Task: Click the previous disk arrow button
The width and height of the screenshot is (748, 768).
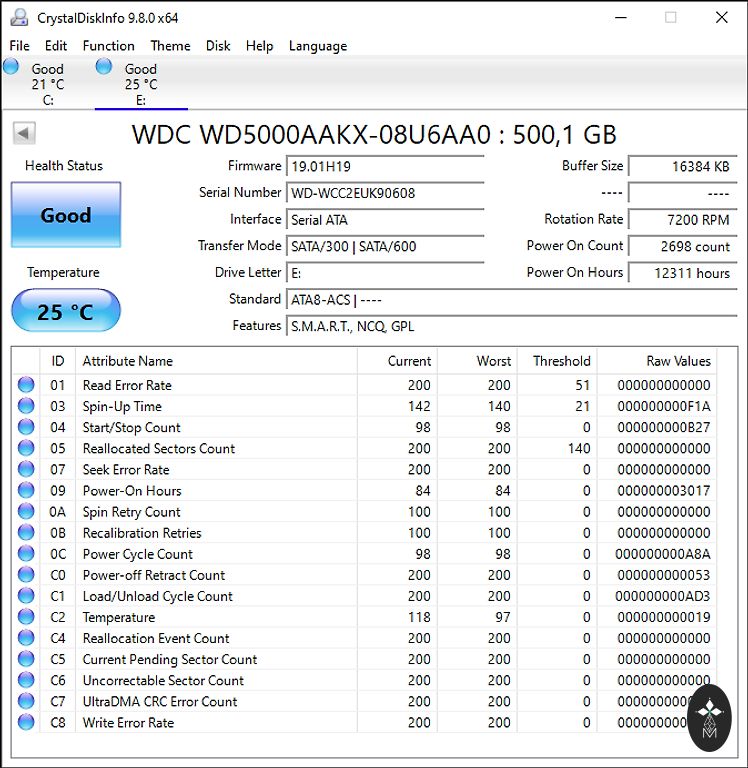Action: [x=24, y=134]
